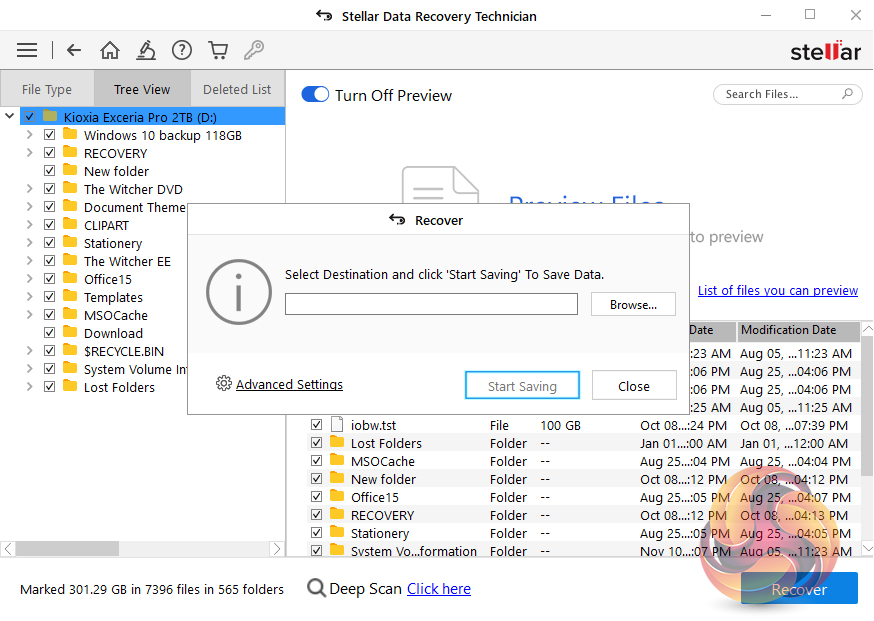Screen dimensions: 874x621
Task: Click the search magnifier in Search Files
Action: click(x=847, y=94)
